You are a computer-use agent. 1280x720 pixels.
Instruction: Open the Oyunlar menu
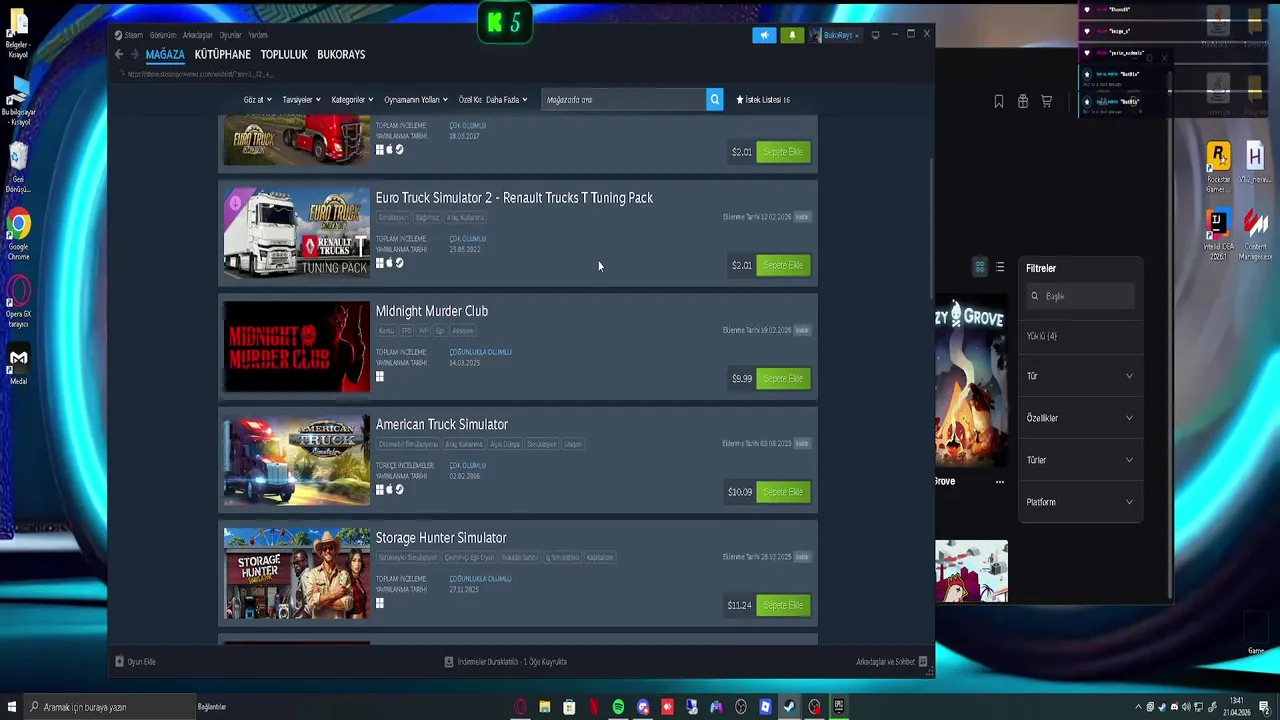(x=231, y=35)
